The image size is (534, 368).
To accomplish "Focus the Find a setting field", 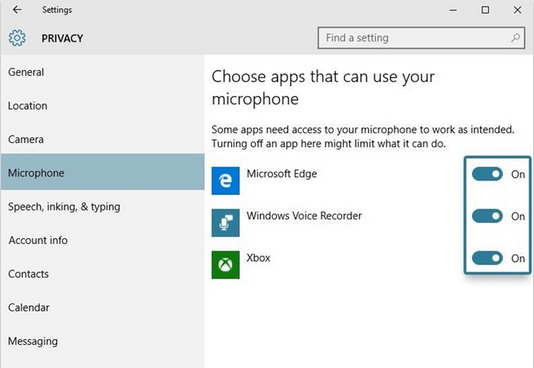I will (x=421, y=38).
